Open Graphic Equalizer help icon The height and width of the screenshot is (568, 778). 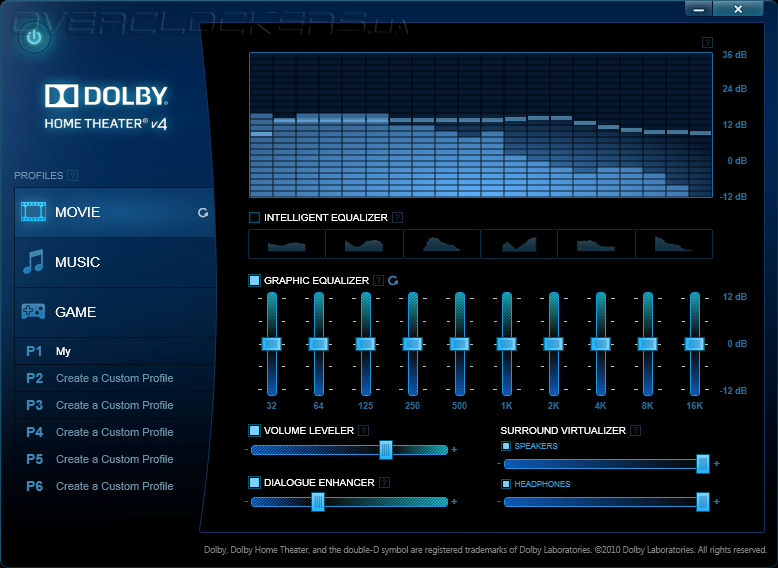378,281
